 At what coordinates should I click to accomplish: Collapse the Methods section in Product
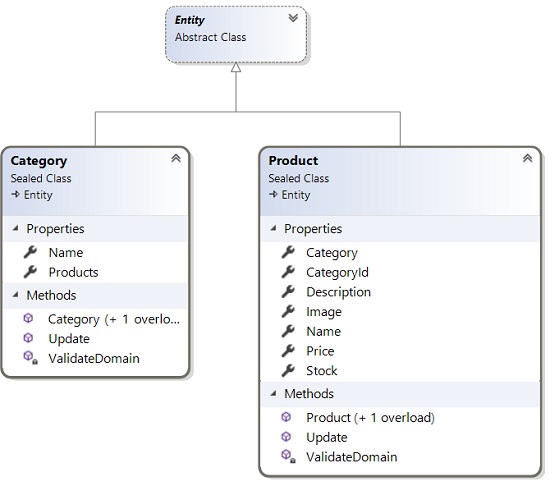(273, 393)
